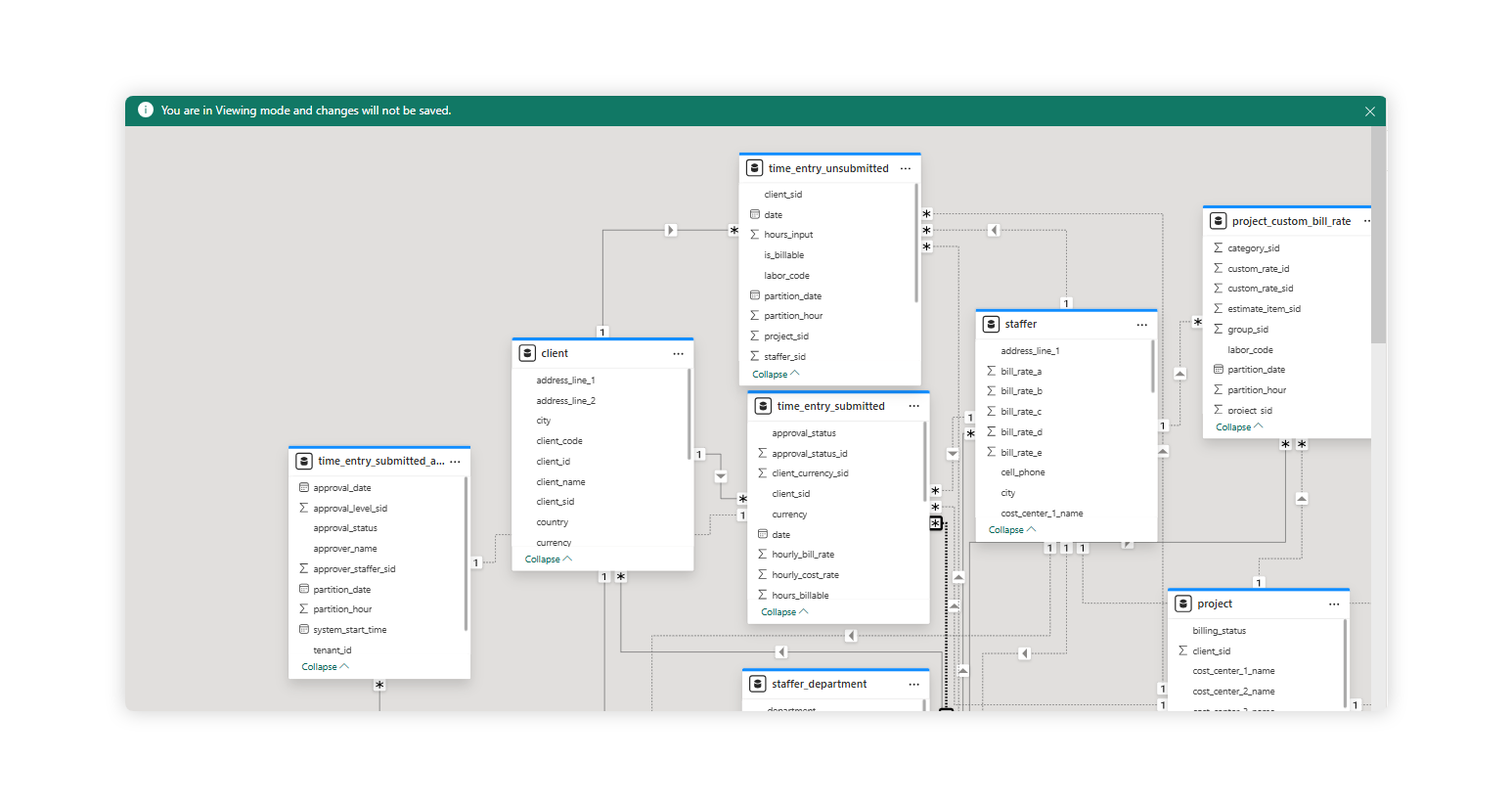Click the calendar icon beside the date field in time_entry_unsubmitted

[x=754, y=214]
